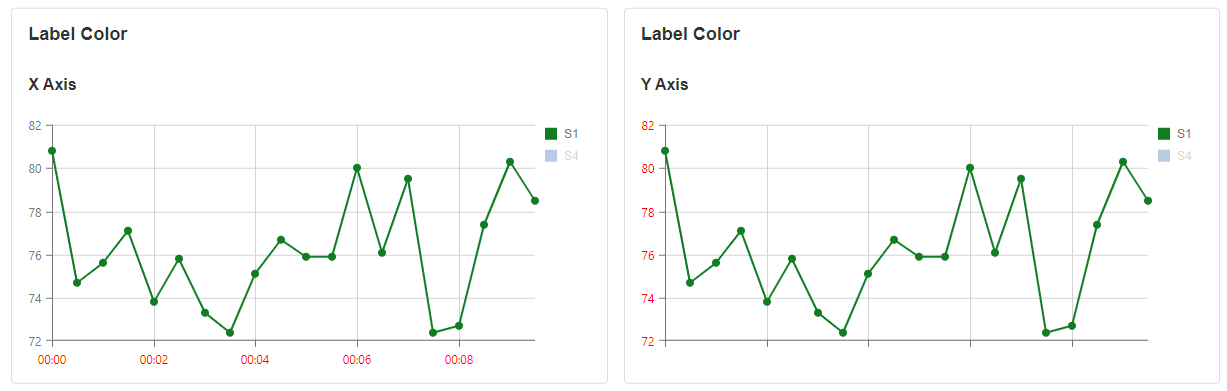Image resolution: width=1227 pixels, height=391 pixels.
Task: Click the last data point in X Axis chart
Action: tap(535, 201)
